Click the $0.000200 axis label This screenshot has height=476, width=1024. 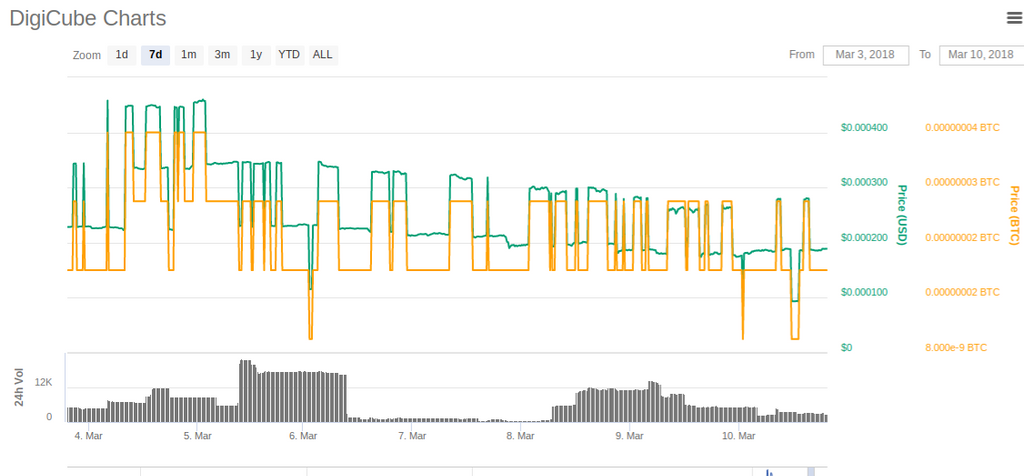point(864,238)
